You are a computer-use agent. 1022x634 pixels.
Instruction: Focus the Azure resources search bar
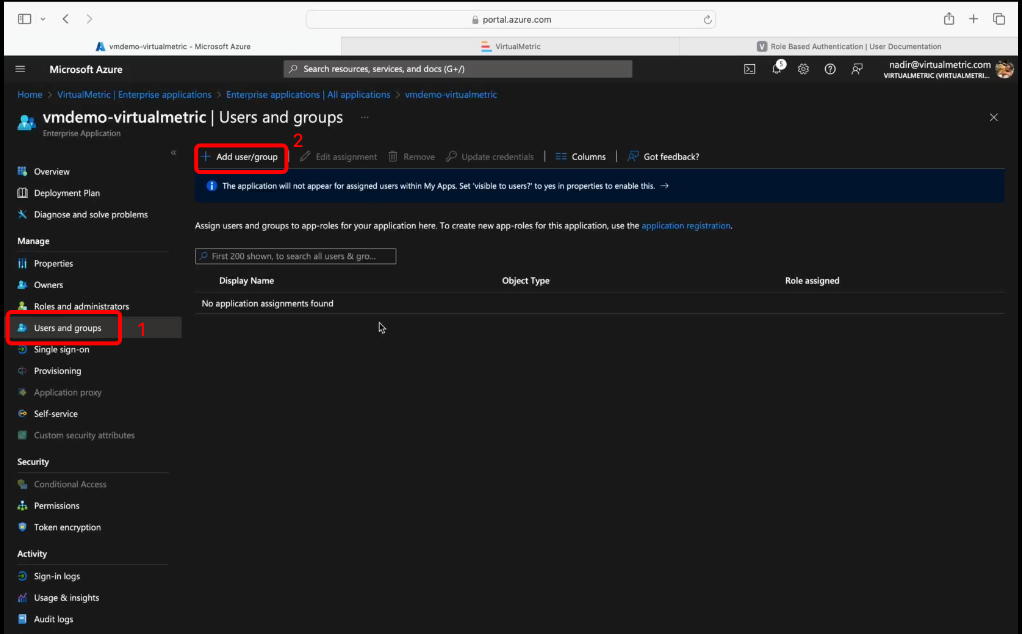point(458,69)
